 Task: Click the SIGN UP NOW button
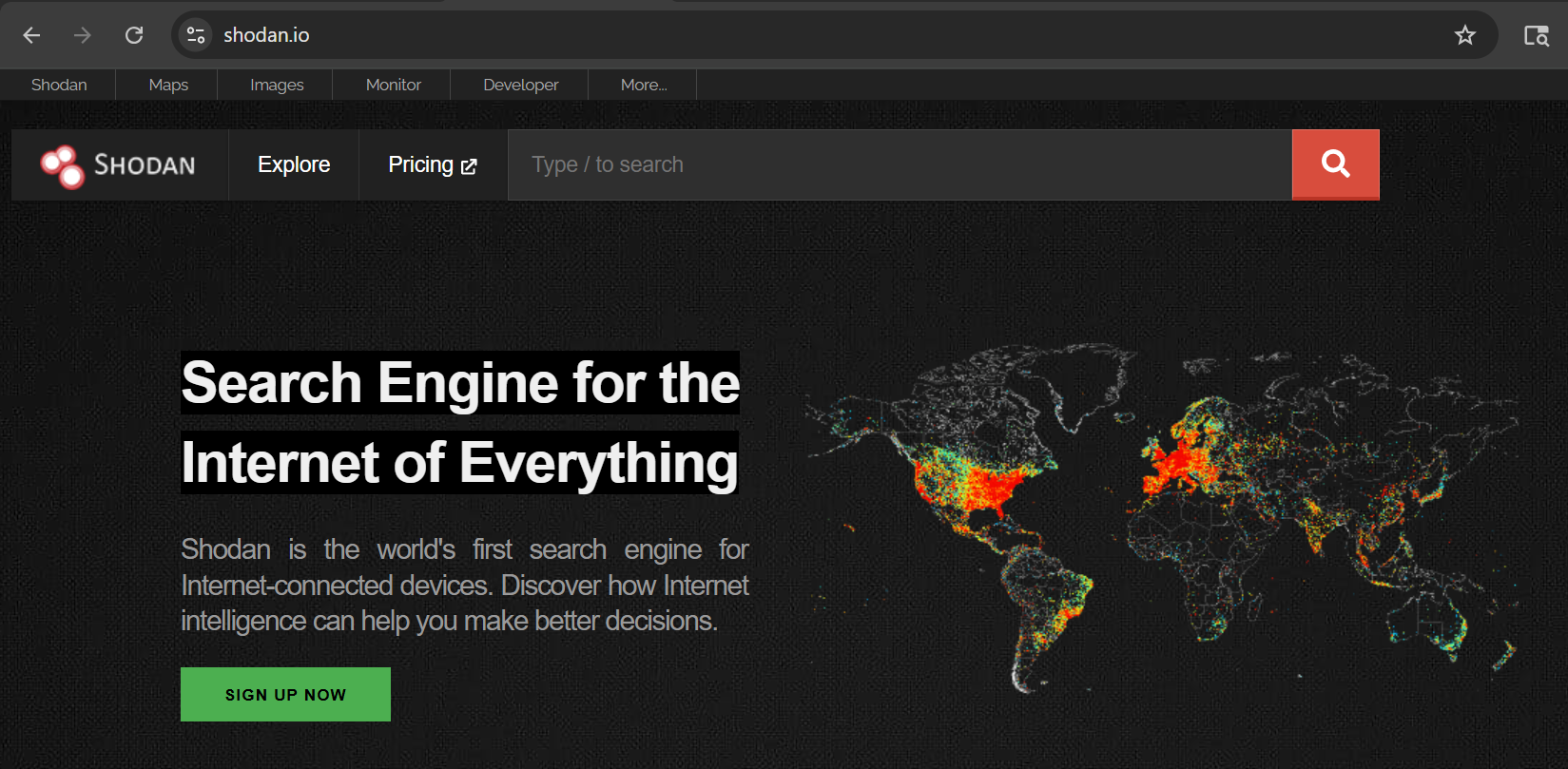285,694
